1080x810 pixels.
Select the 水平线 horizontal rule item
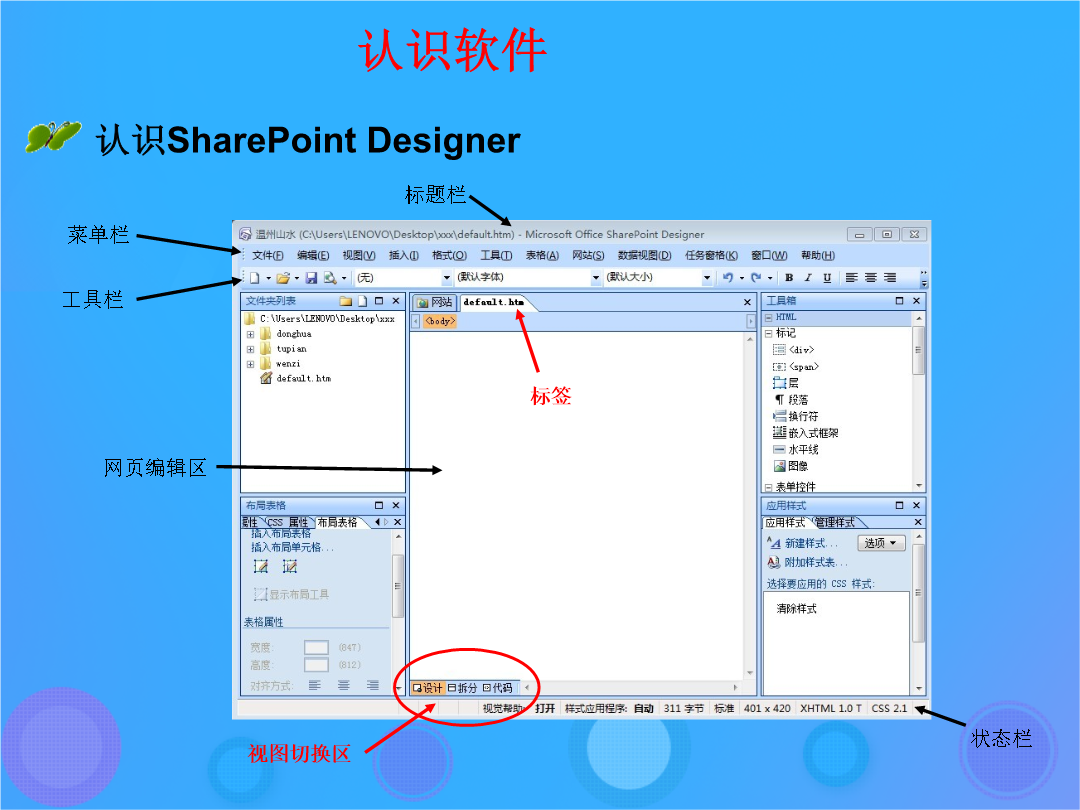[x=796, y=450]
